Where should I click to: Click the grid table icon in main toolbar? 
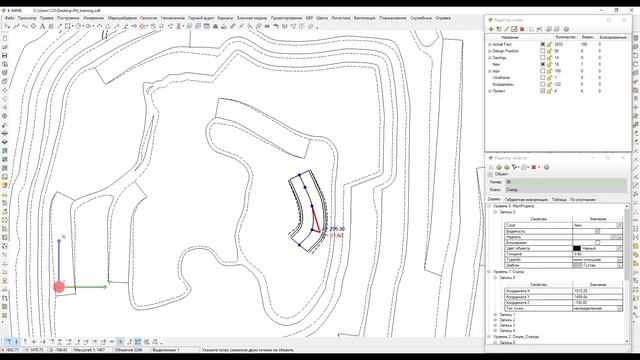207,26
